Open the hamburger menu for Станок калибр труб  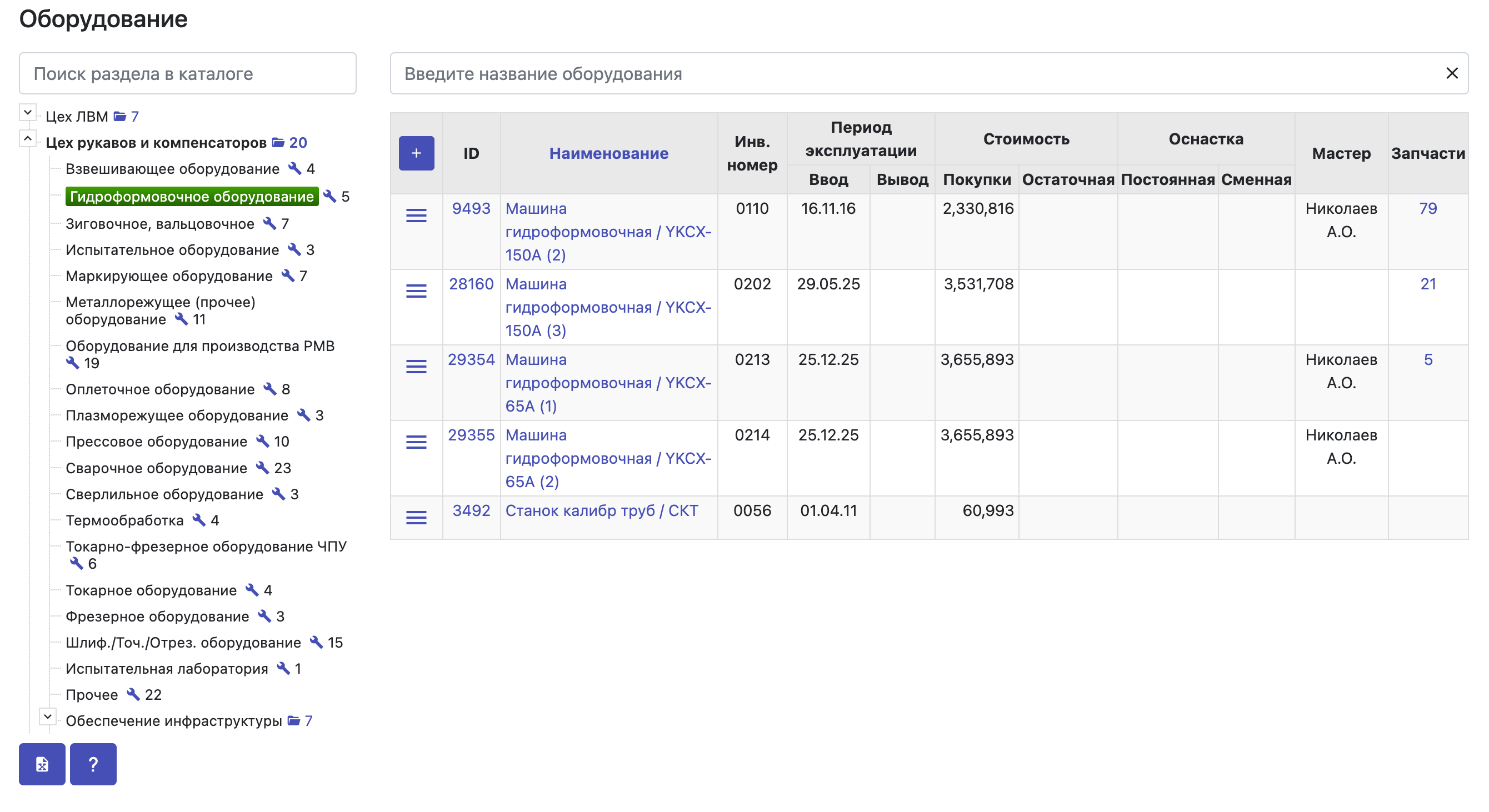[x=416, y=518]
